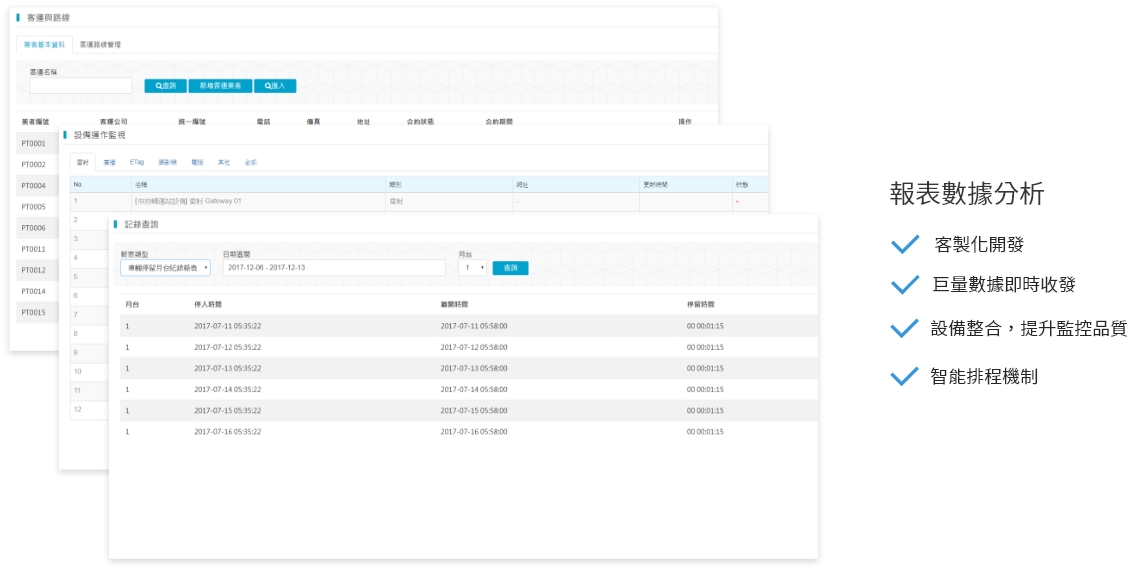The image size is (1144, 571).
Task: Click the checkmark next to 設備整合，提升監控品質
Action: click(x=904, y=328)
